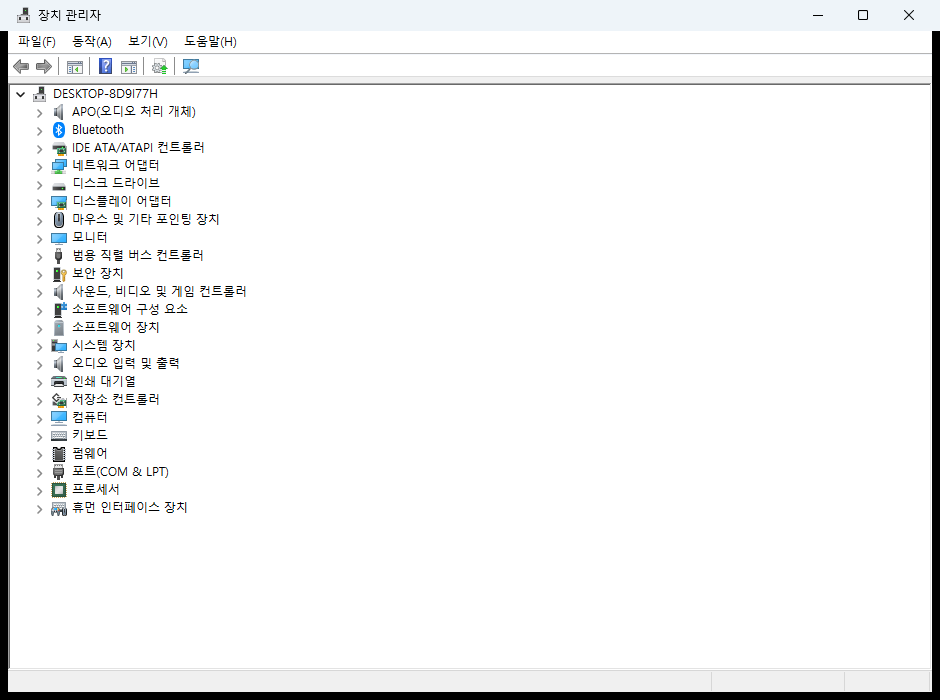Open the 도움말(H) menu
940x700 pixels.
tap(210, 41)
